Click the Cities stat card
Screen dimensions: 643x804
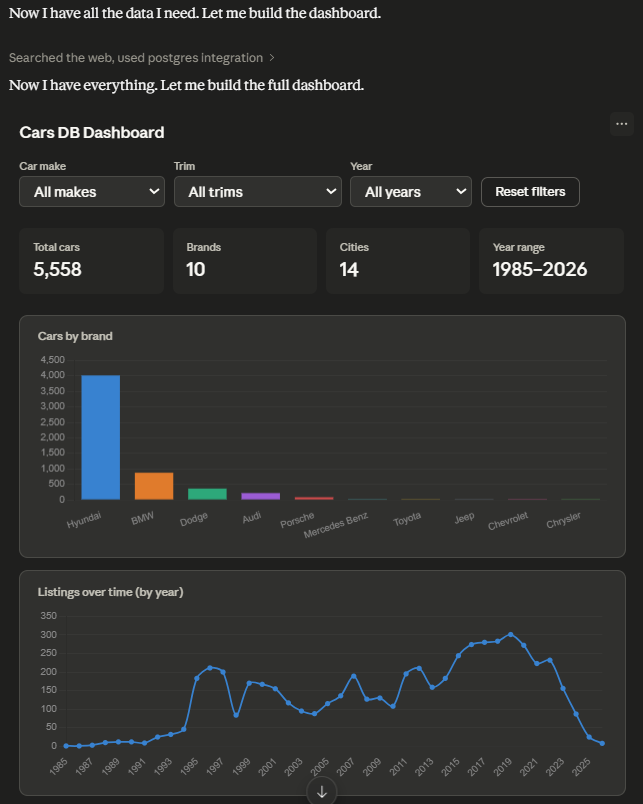click(398, 261)
